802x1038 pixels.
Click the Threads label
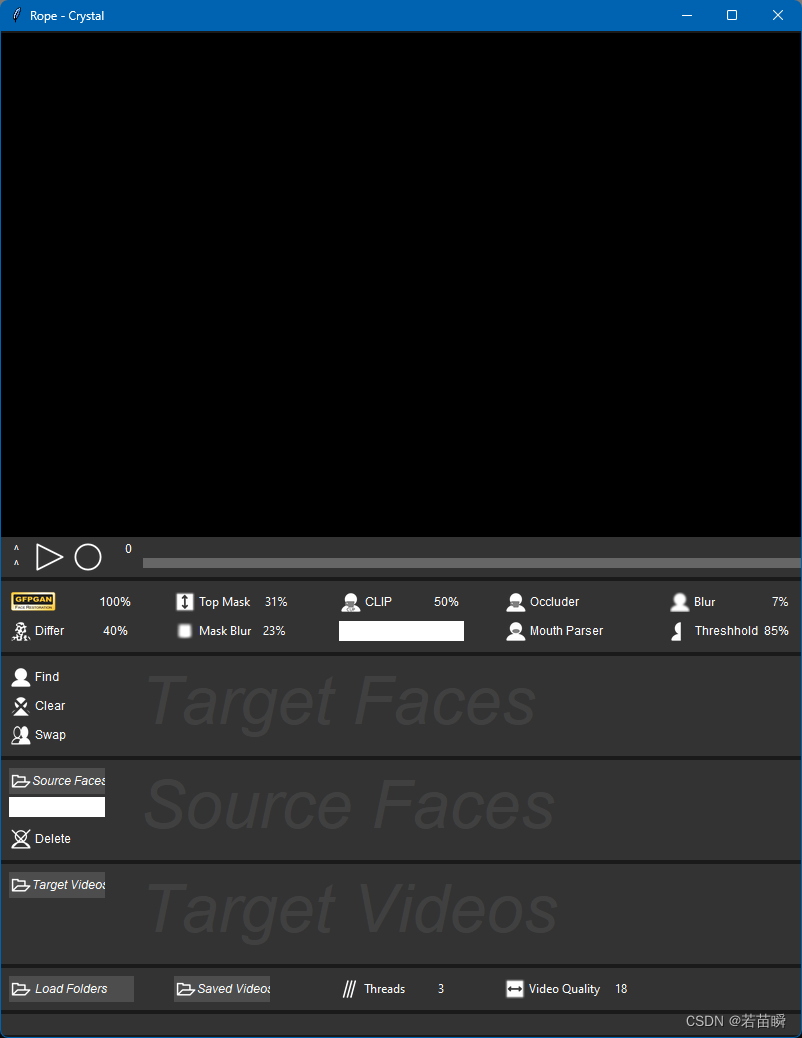click(x=385, y=989)
